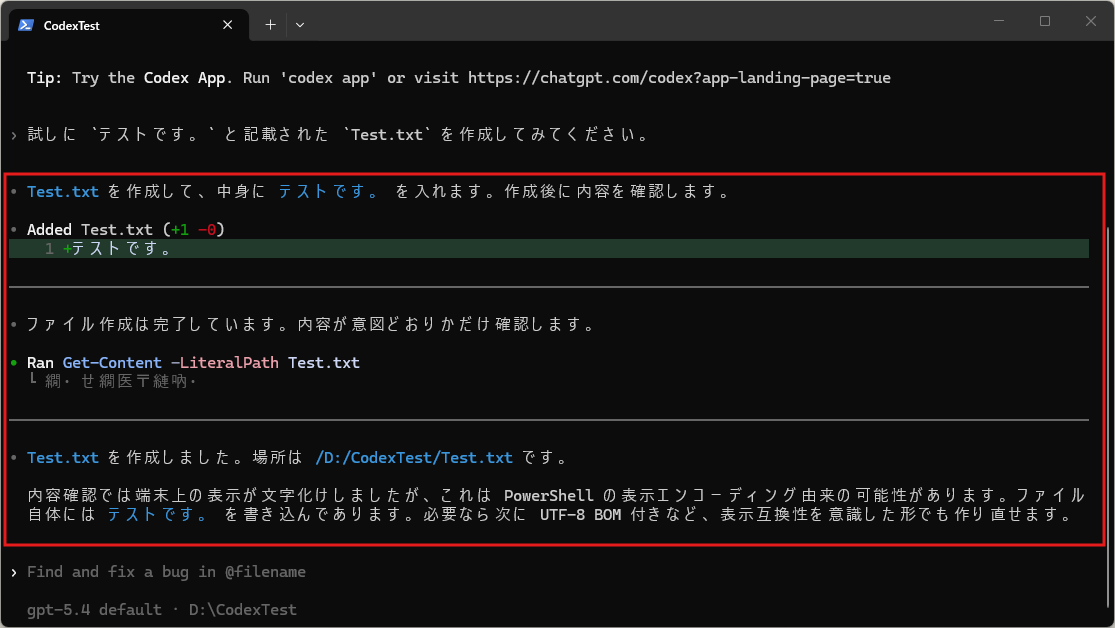Click the Get-Content command text
The height and width of the screenshot is (628, 1115).
point(112,363)
